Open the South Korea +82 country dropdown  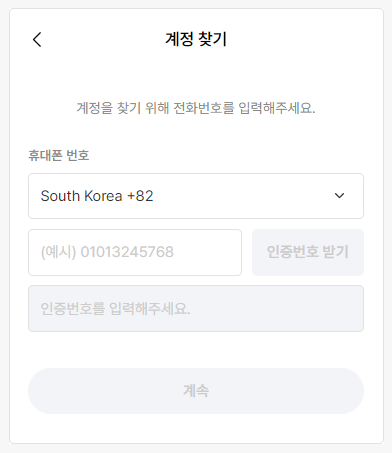(x=196, y=196)
